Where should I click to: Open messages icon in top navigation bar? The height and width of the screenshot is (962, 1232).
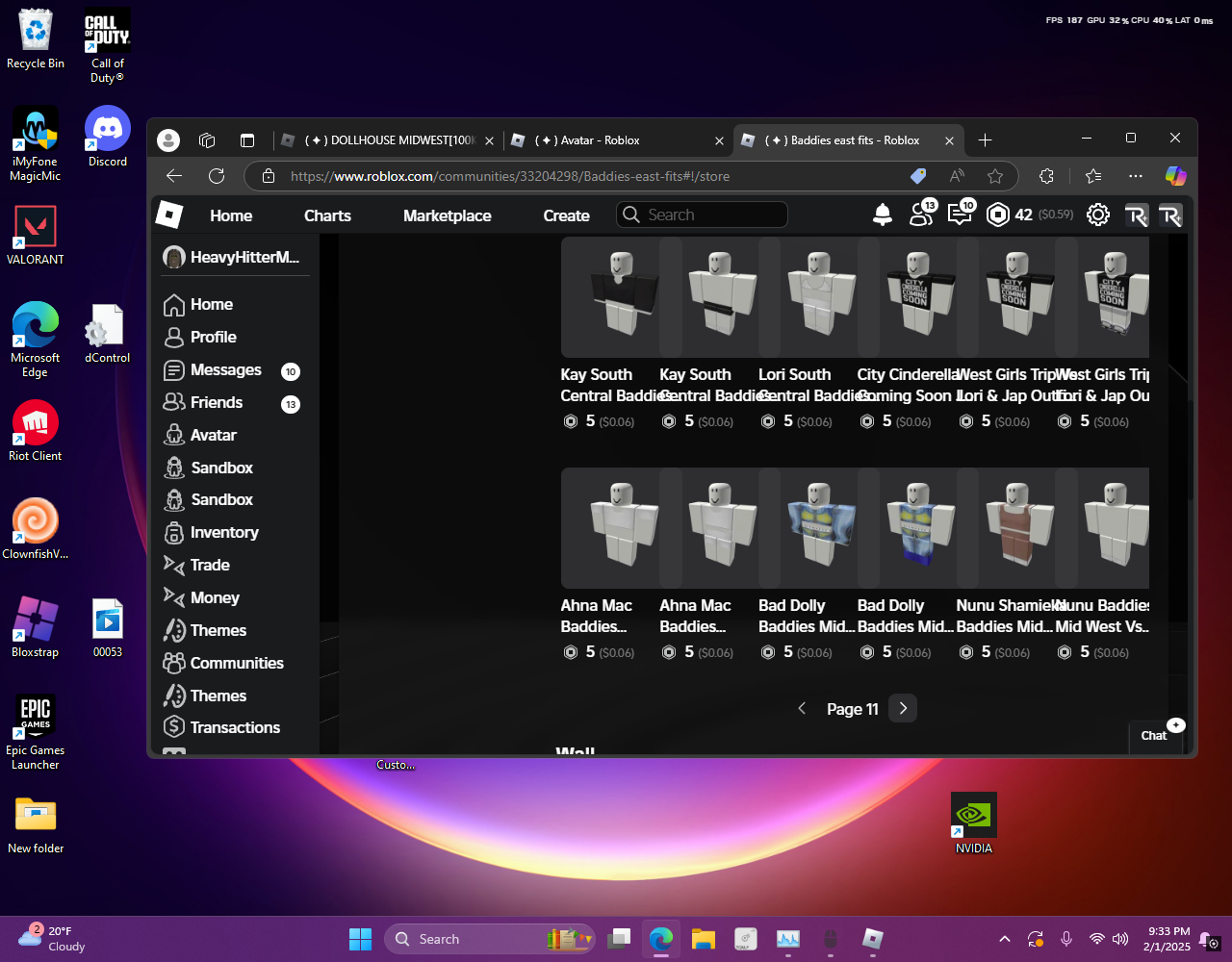(960, 215)
